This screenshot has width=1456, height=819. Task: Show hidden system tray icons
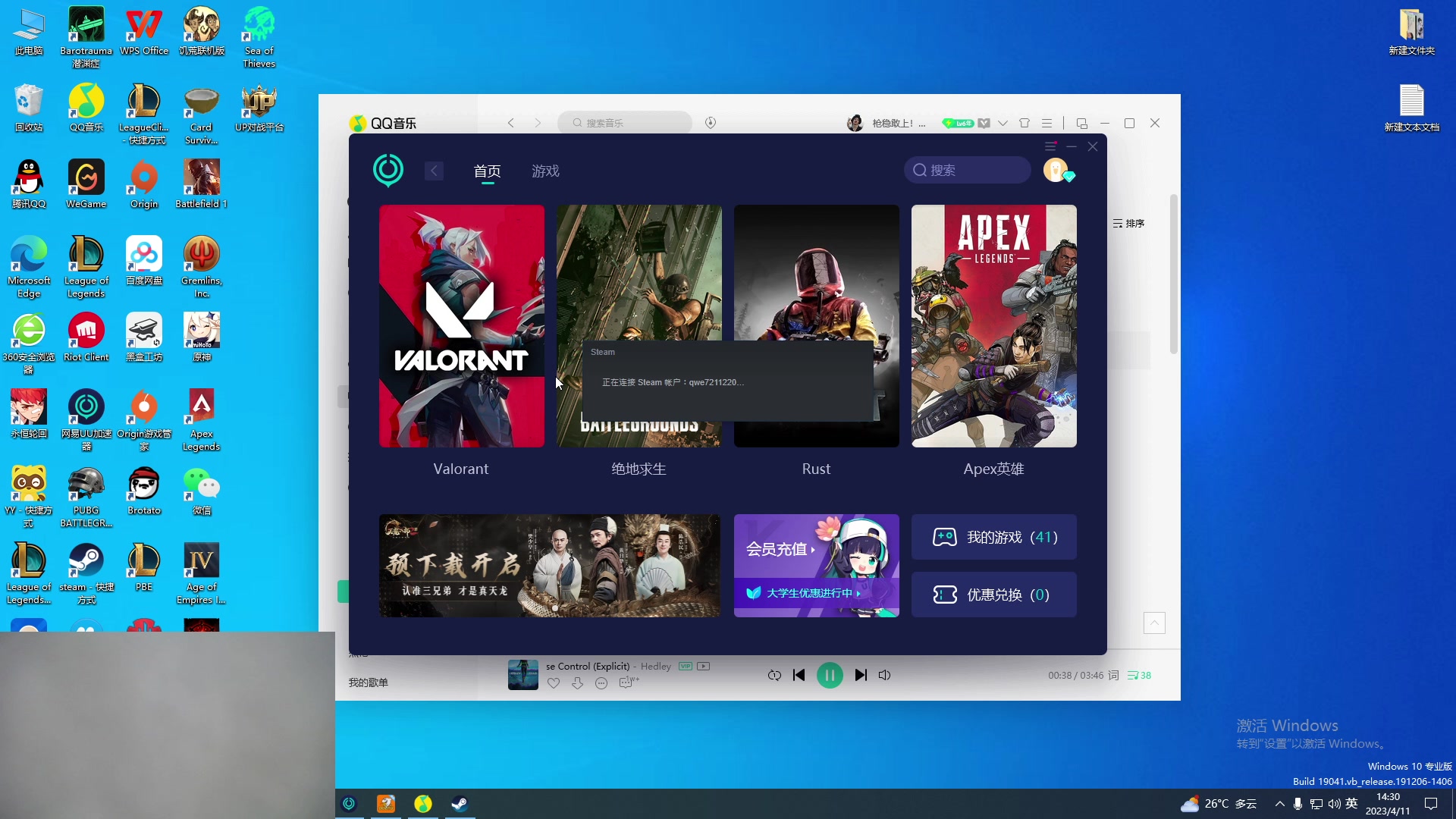[x=1280, y=804]
